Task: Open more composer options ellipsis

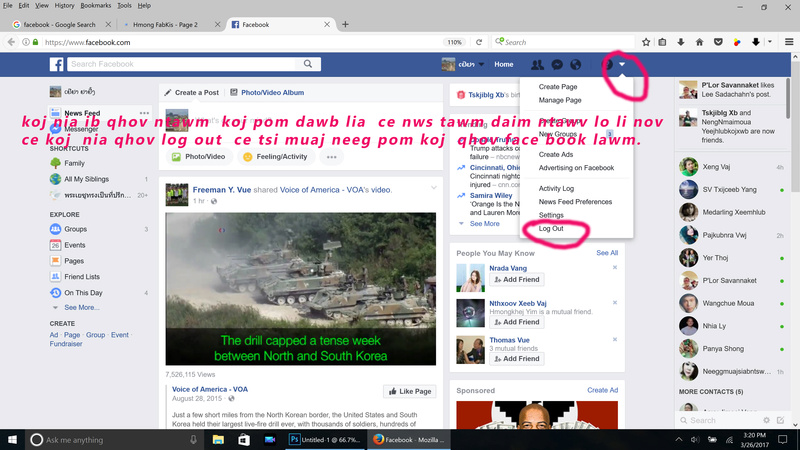Action: point(332,157)
